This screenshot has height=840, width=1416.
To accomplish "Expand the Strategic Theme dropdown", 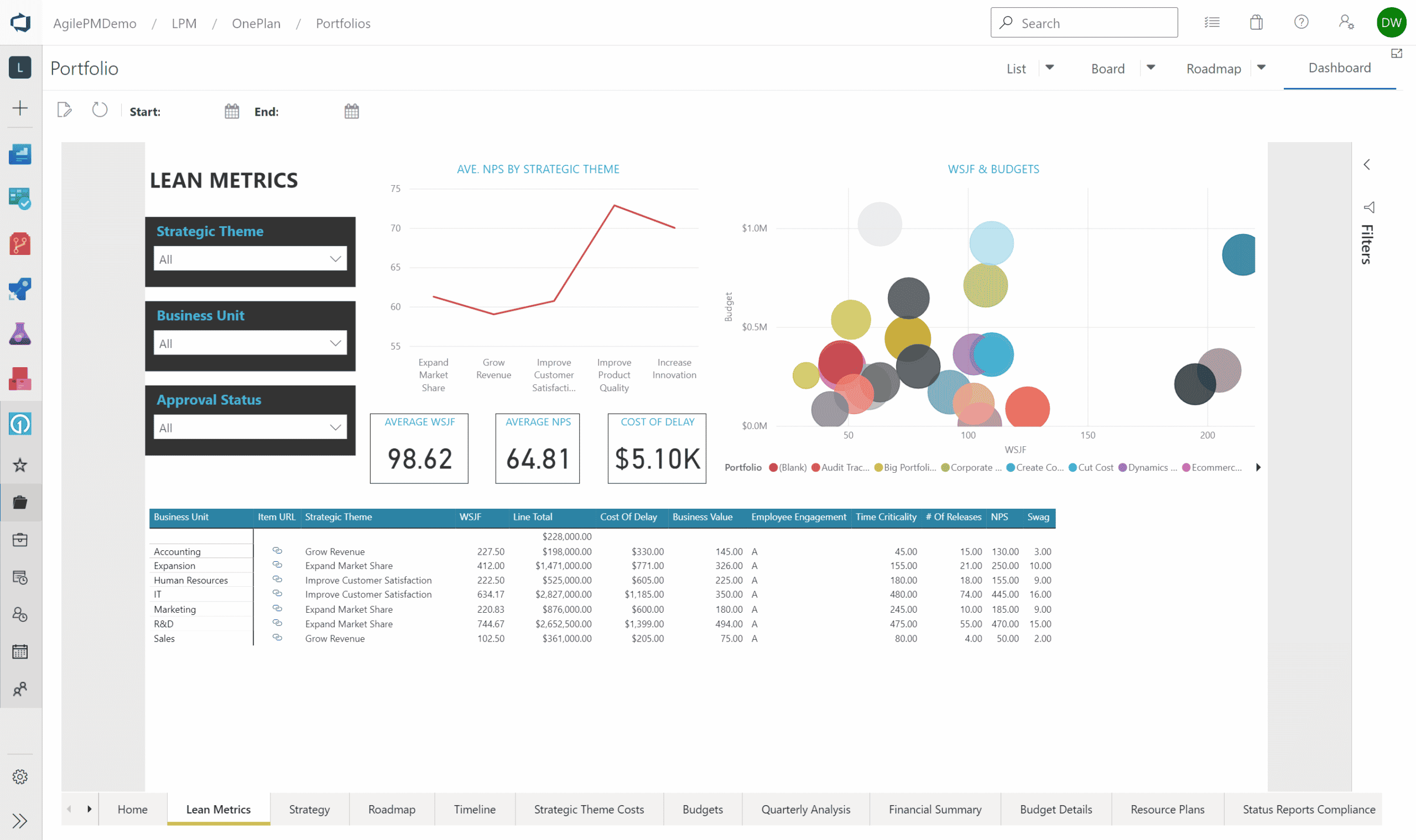I will pyautogui.click(x=335, y=259).
